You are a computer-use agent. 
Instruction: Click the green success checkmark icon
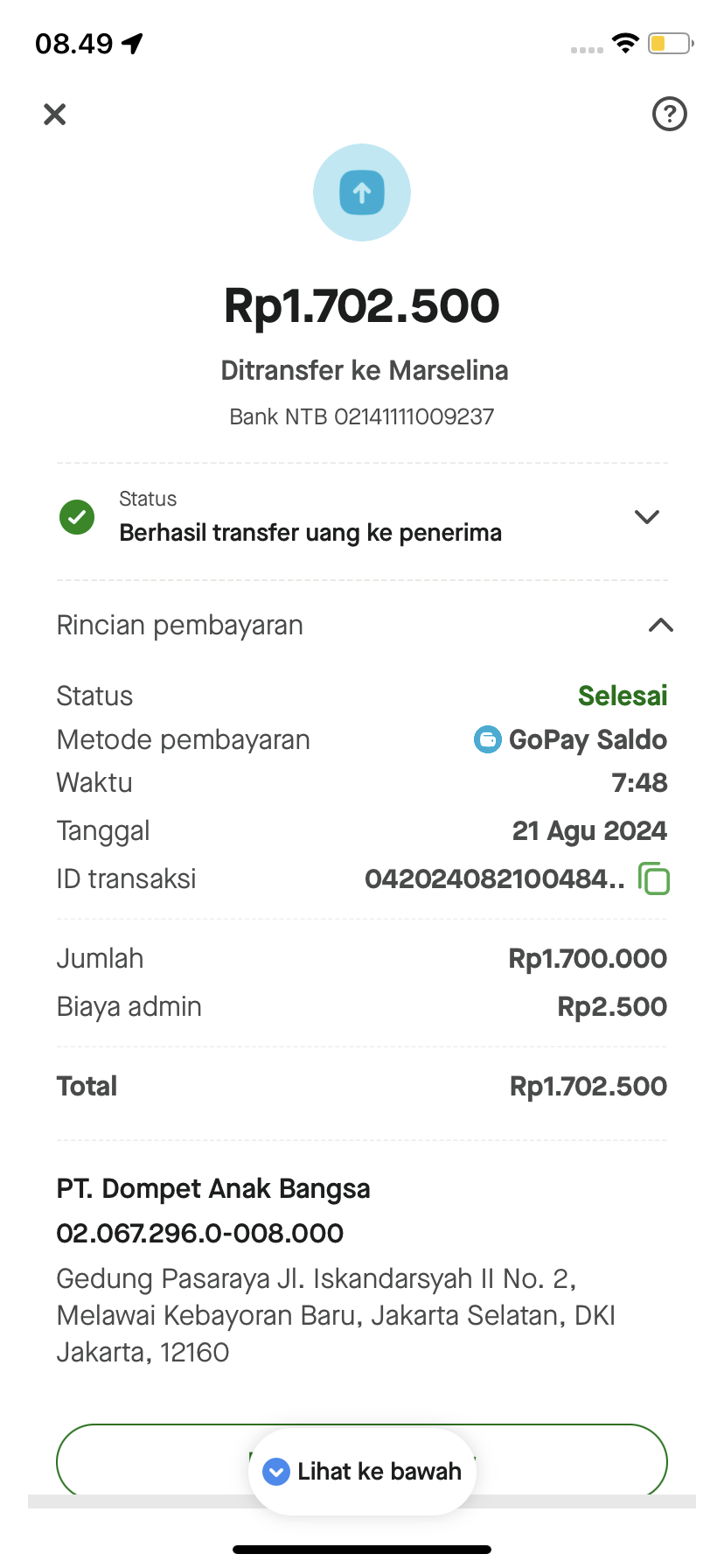[x=77, y=517]
